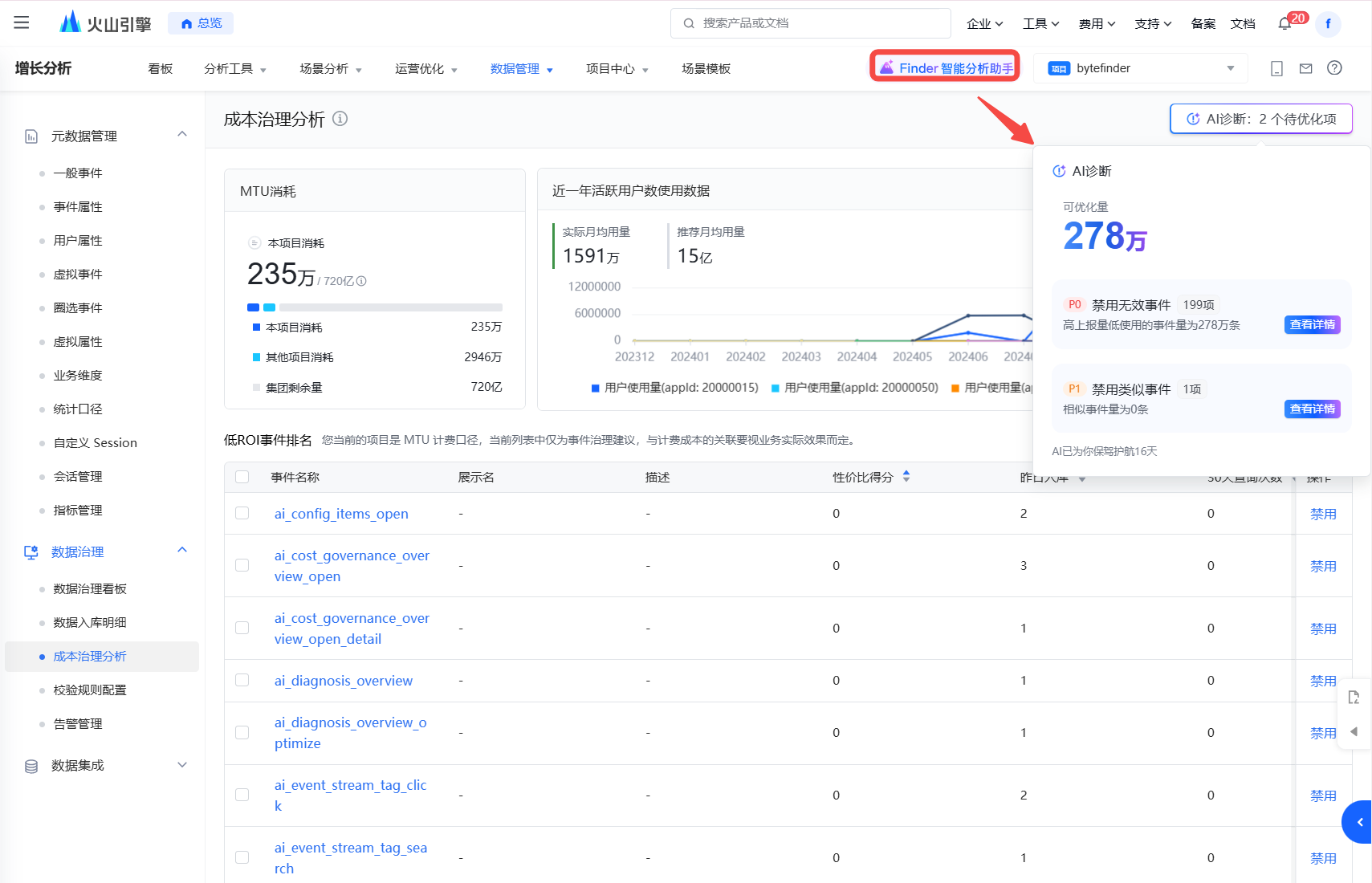Screen dimensions: 1372x883
Task: Click the 总览 button
Action: tap(201, 23)
